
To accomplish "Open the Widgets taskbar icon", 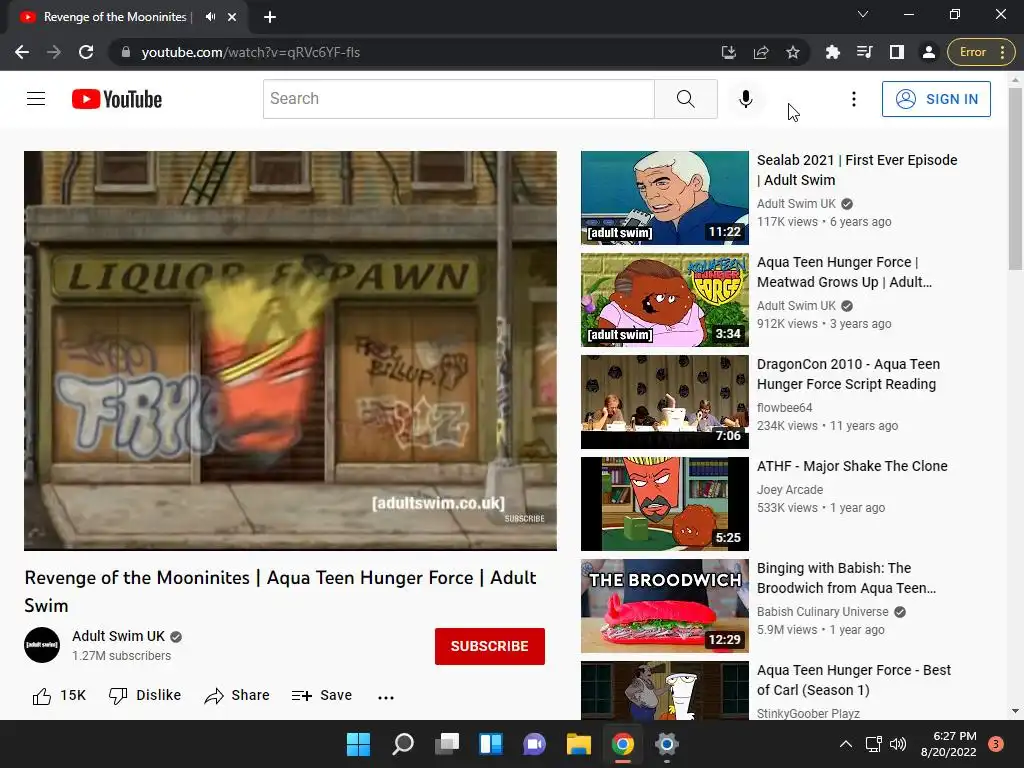I will tap(491, 744).
